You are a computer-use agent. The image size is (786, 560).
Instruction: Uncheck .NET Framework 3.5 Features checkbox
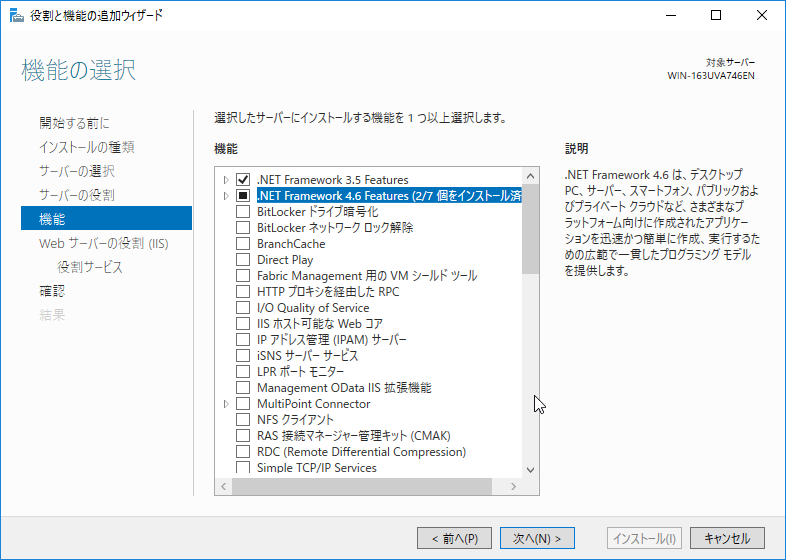(243, 180)
